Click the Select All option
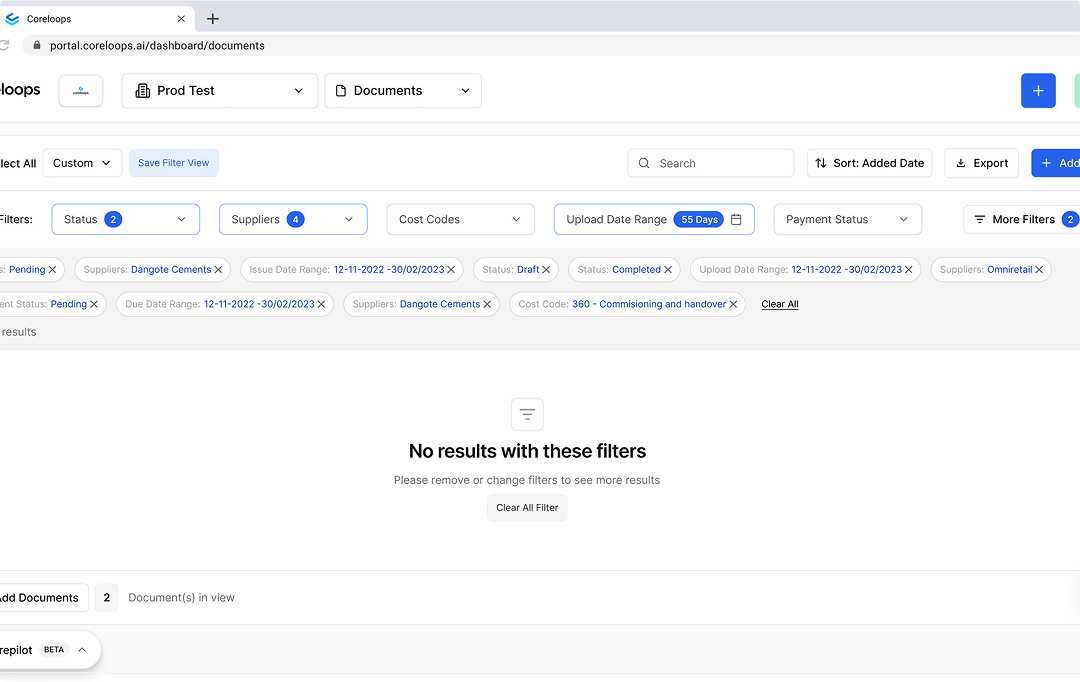 tap(18, 163)
